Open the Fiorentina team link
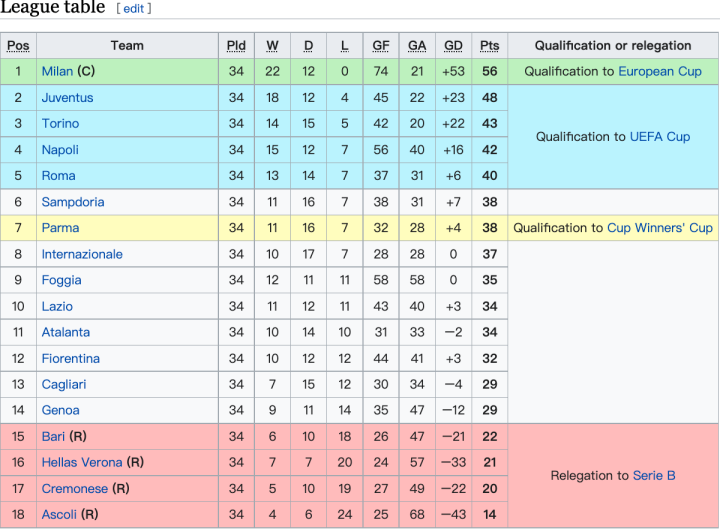 click(x=70, y=358)
